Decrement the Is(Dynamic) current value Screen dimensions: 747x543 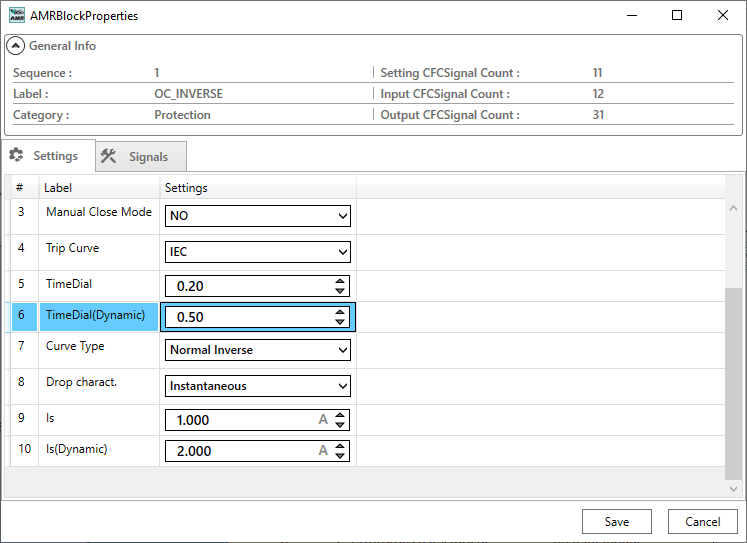[x=341, y=456]
